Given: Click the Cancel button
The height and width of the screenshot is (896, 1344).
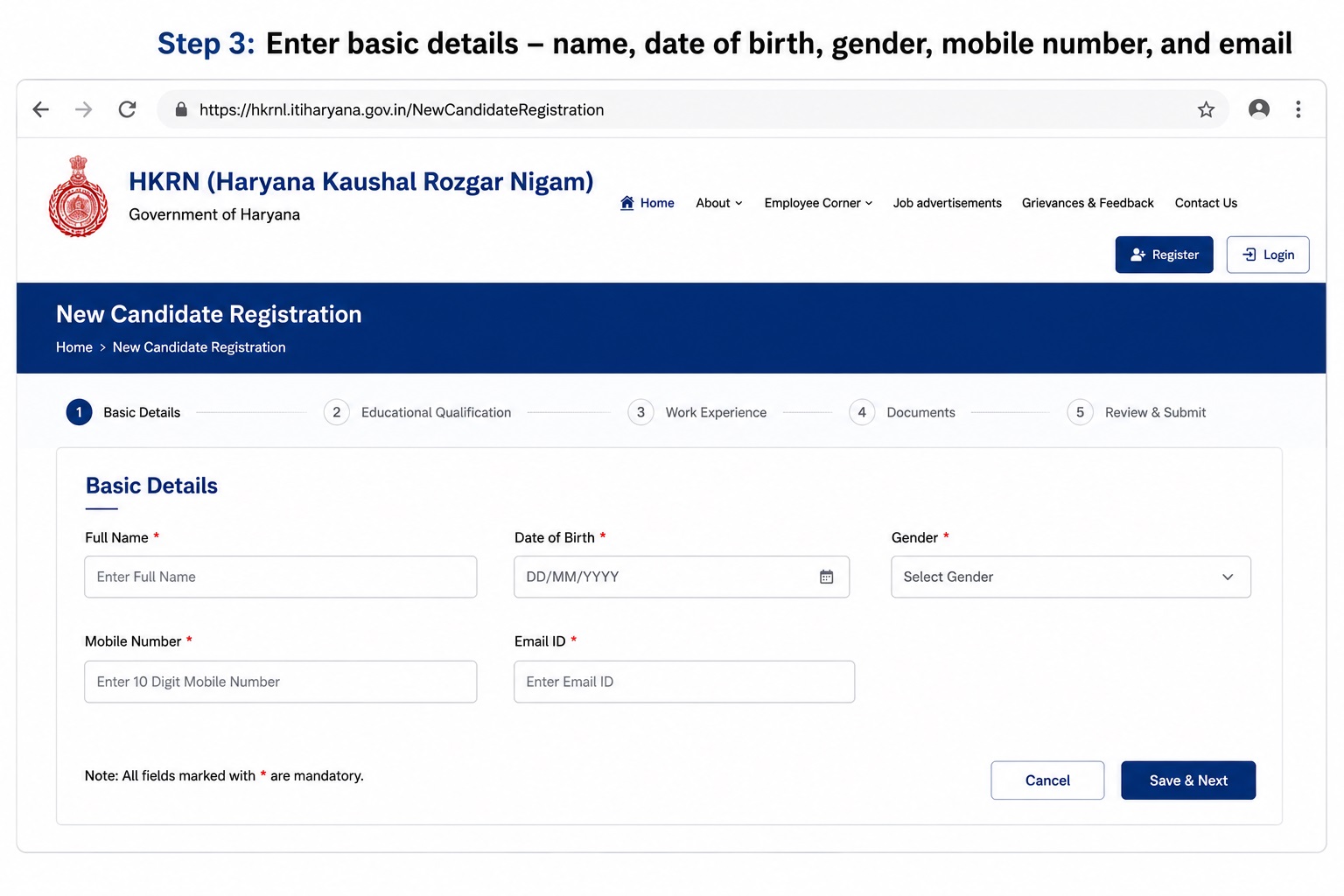Looking at the screenshot, I should click(1047, 780).
